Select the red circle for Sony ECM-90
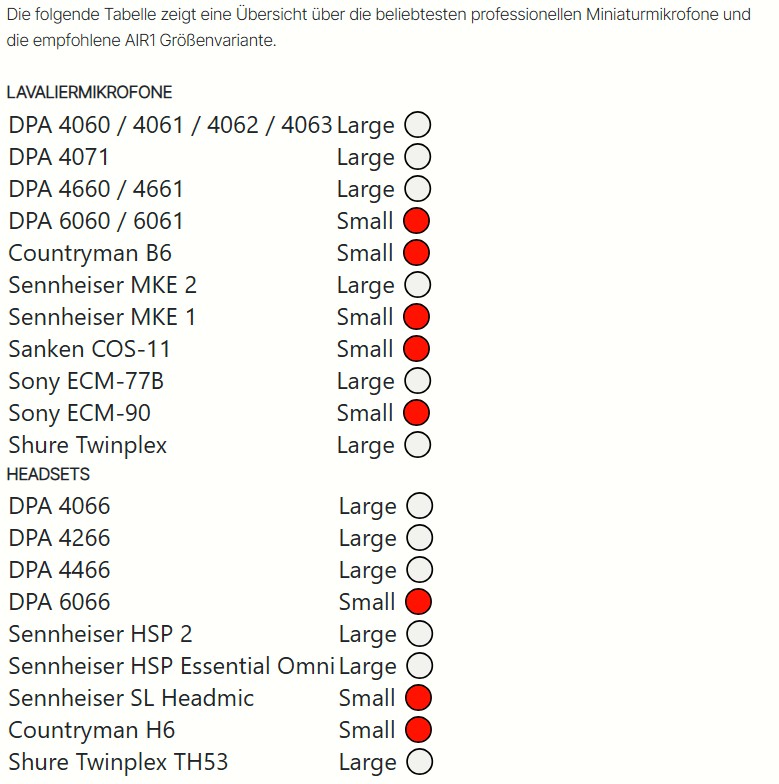779x784 pixels. (416, 413)
